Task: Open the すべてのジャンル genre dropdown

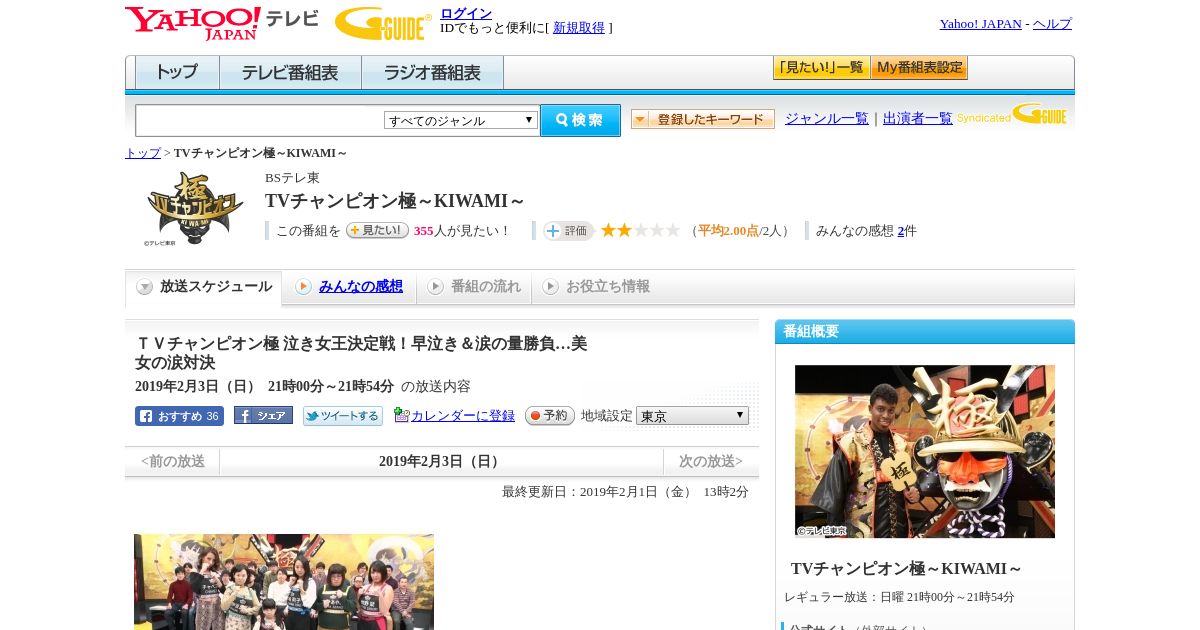Action: coord(461,120)
